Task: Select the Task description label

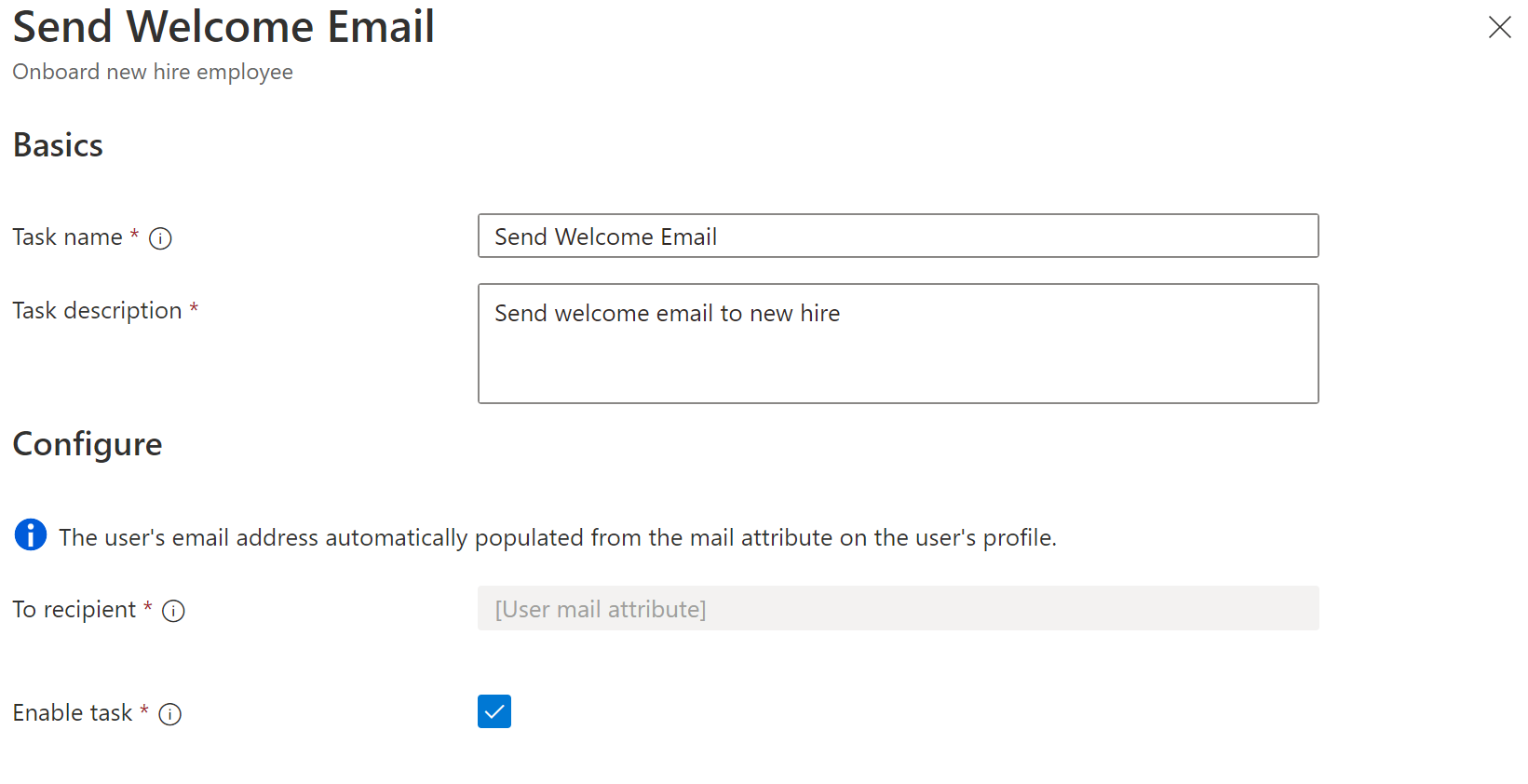Action: 98,310
